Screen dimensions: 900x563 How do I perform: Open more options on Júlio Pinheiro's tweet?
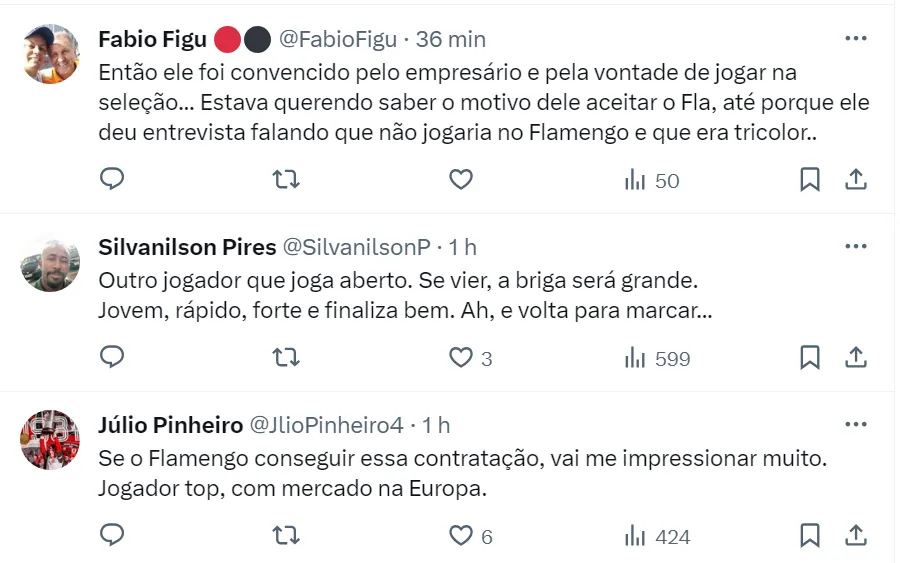[856, 425]
